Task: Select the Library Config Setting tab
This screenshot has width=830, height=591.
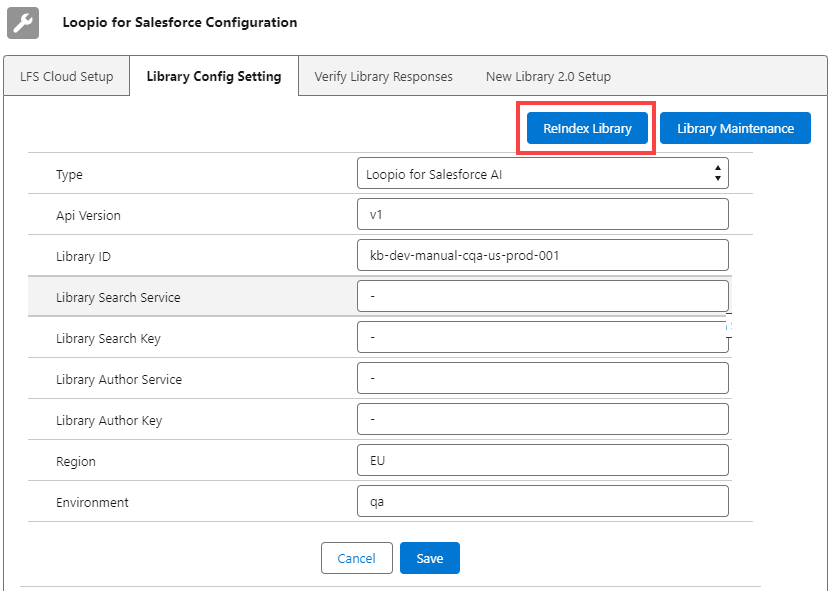Action: click(214, 76)
